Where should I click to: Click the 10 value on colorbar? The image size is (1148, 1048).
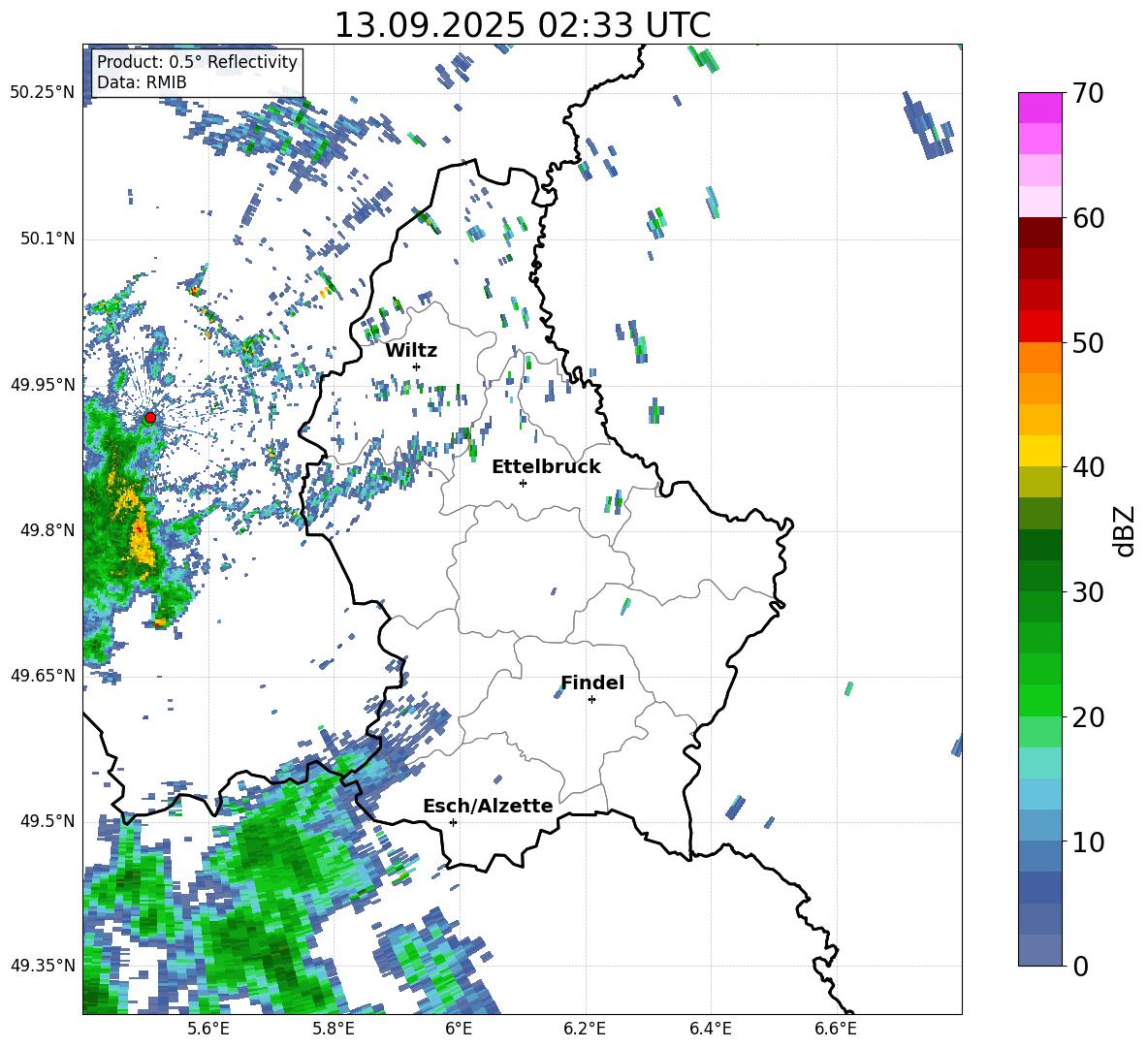tap(1087, 842)
